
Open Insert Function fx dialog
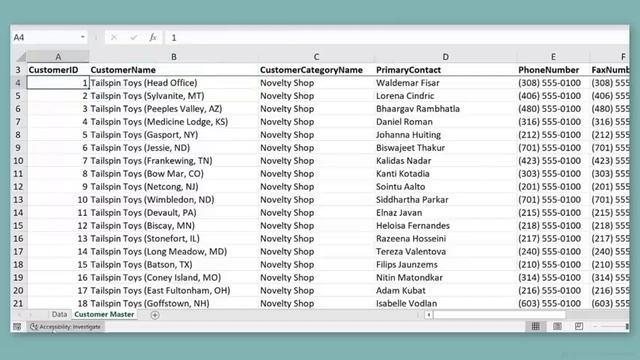pos(153,38)
